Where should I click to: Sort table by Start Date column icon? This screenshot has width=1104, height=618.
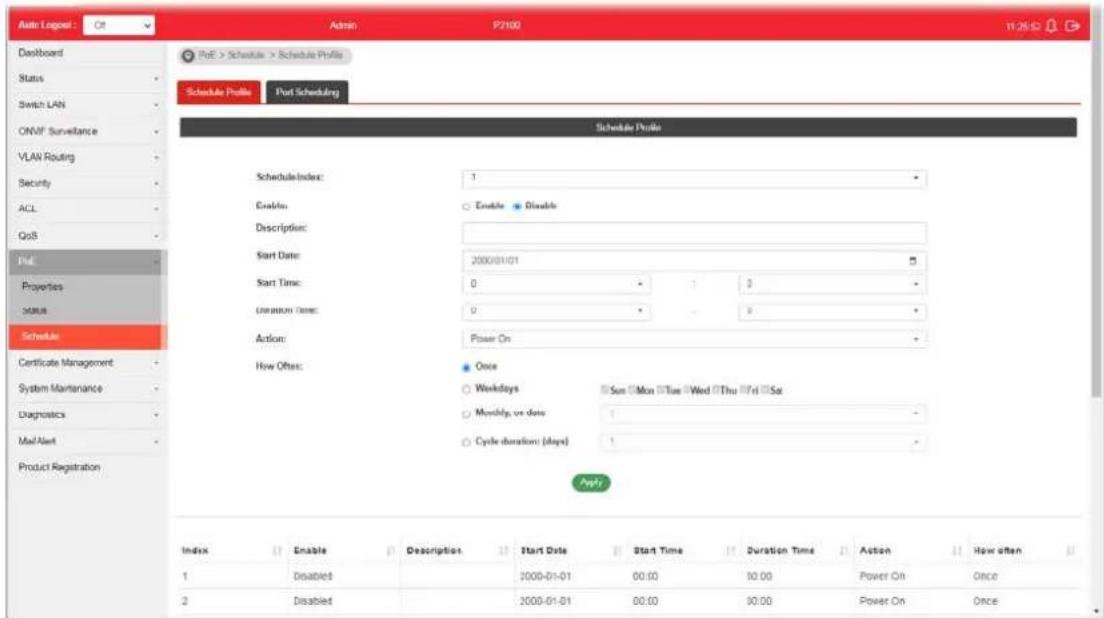tap(617, 550)
